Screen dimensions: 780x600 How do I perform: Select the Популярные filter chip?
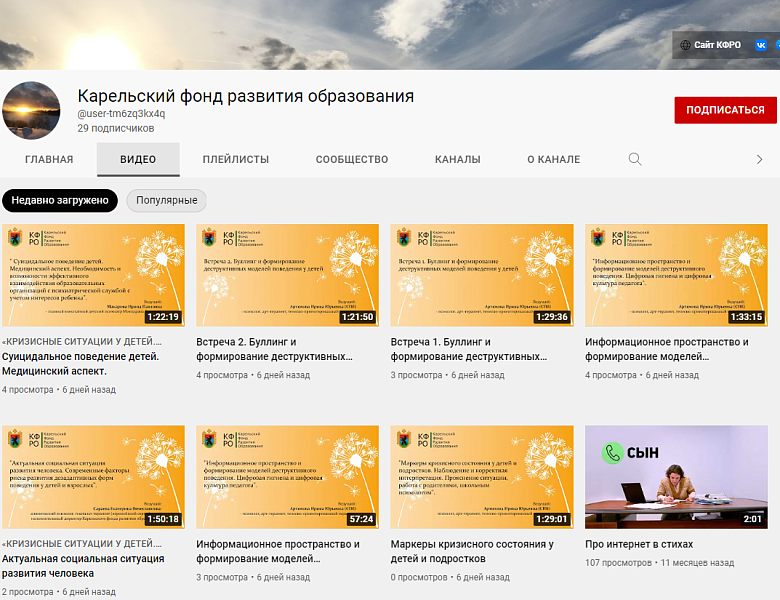[x=167, y=200]
